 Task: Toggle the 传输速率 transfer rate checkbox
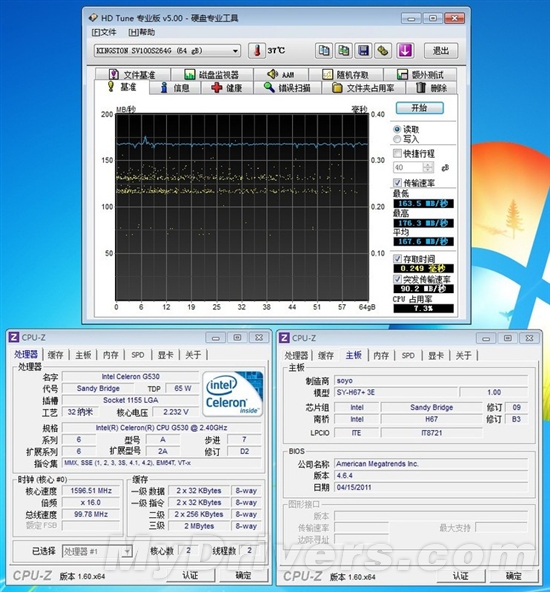pos(397,183)
